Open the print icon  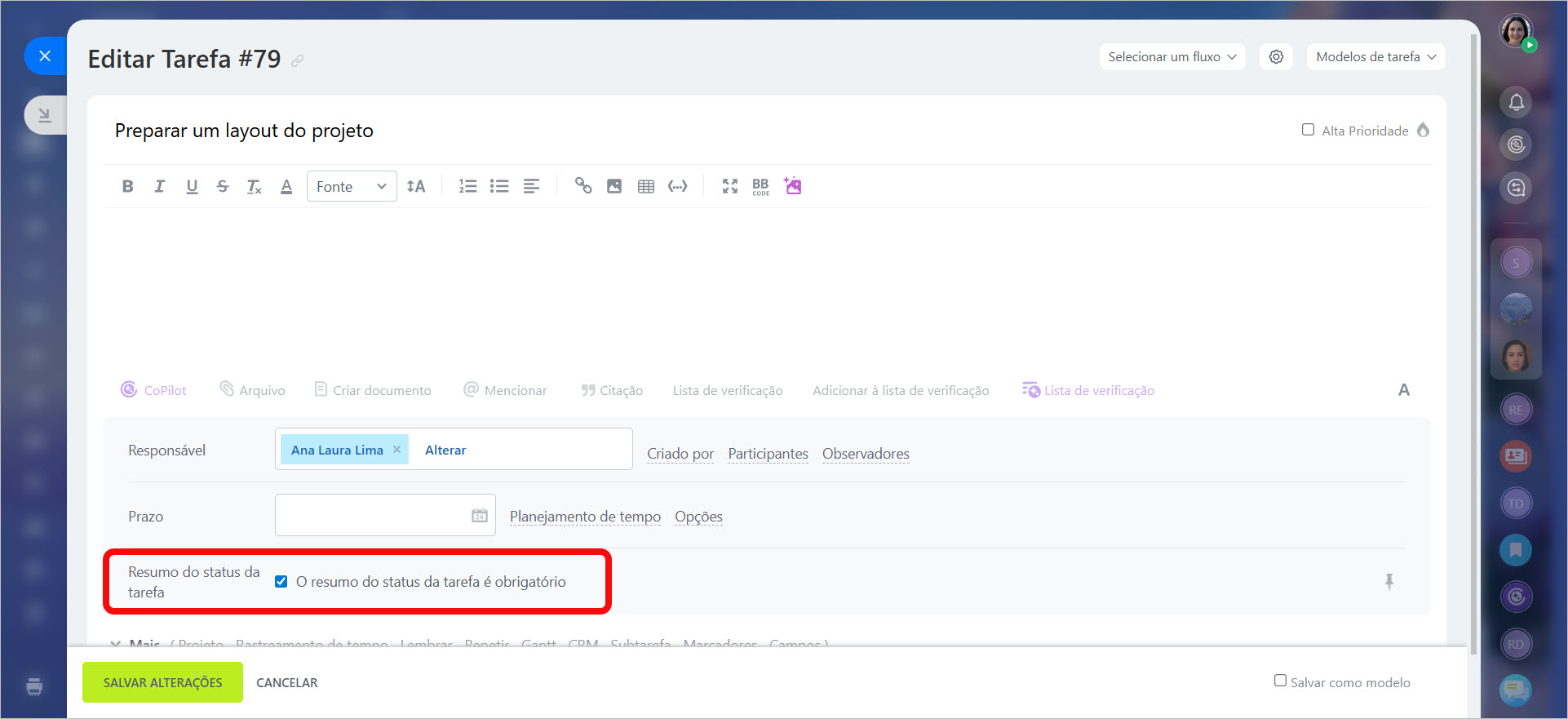point(34,686)
